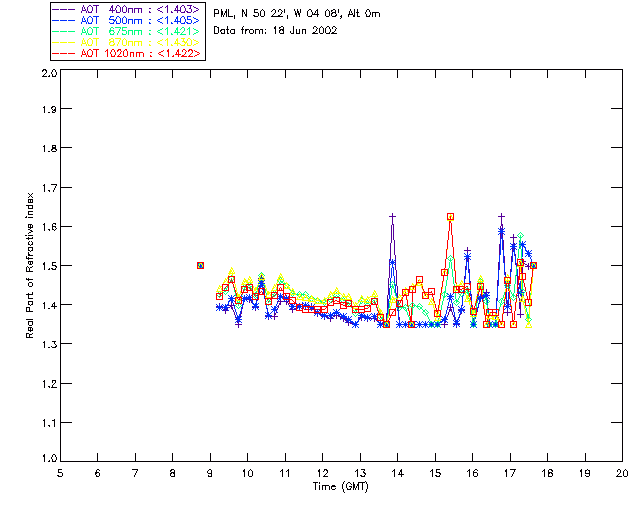Viewport: 640px width, 512px height.
Task: Click the last data point near 17.6 GMT
Action: tap(533, 265)
